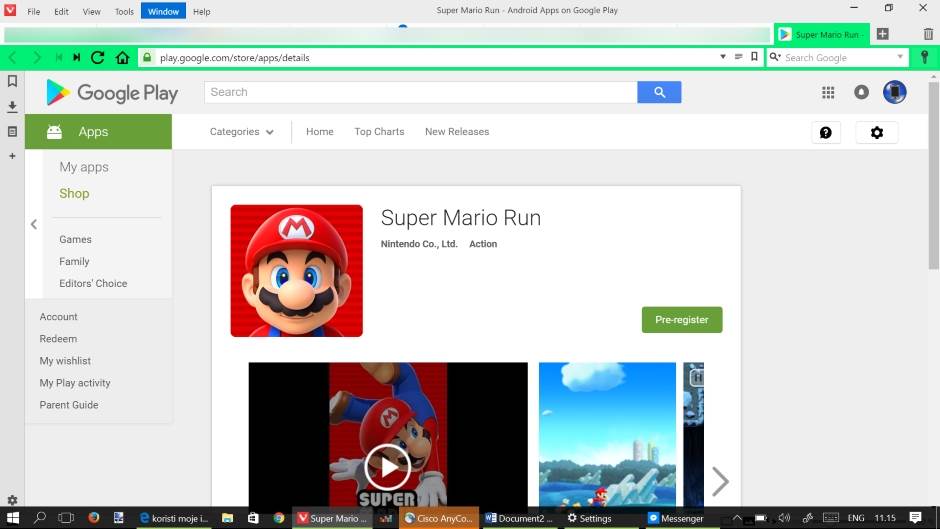Viewport: 940px width, 529px height.
Task: Click the blue search button
Action: (x=659, y=92)
